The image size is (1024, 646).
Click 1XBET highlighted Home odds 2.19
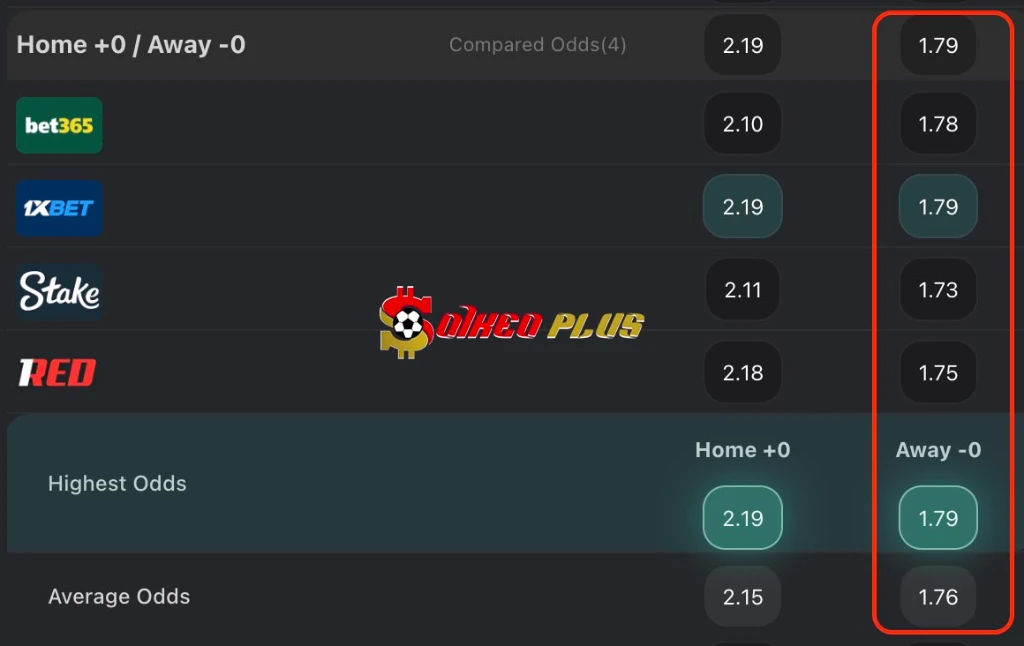click(742, 207)
